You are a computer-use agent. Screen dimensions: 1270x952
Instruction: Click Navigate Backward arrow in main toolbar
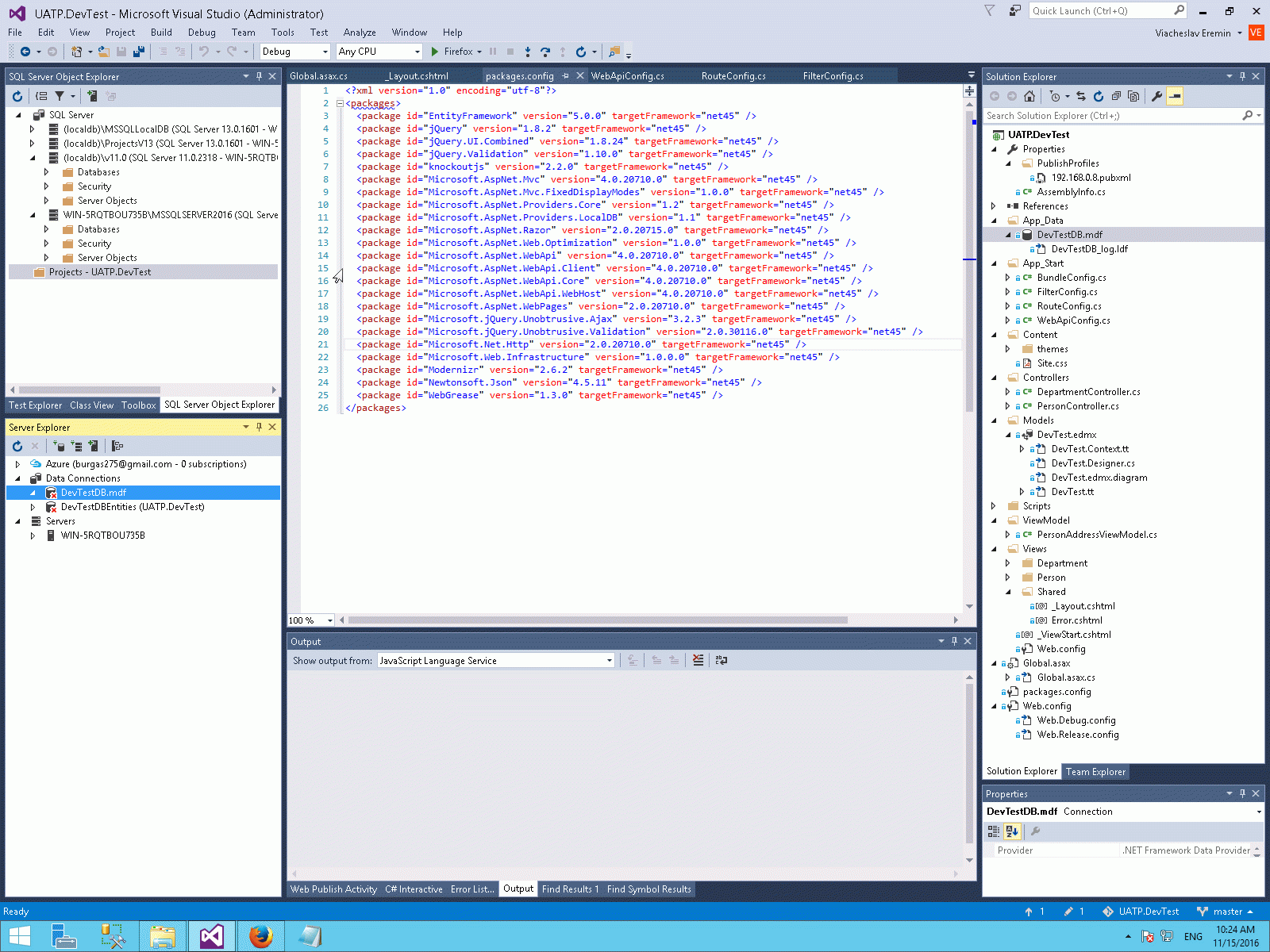(x=25, y=52)
